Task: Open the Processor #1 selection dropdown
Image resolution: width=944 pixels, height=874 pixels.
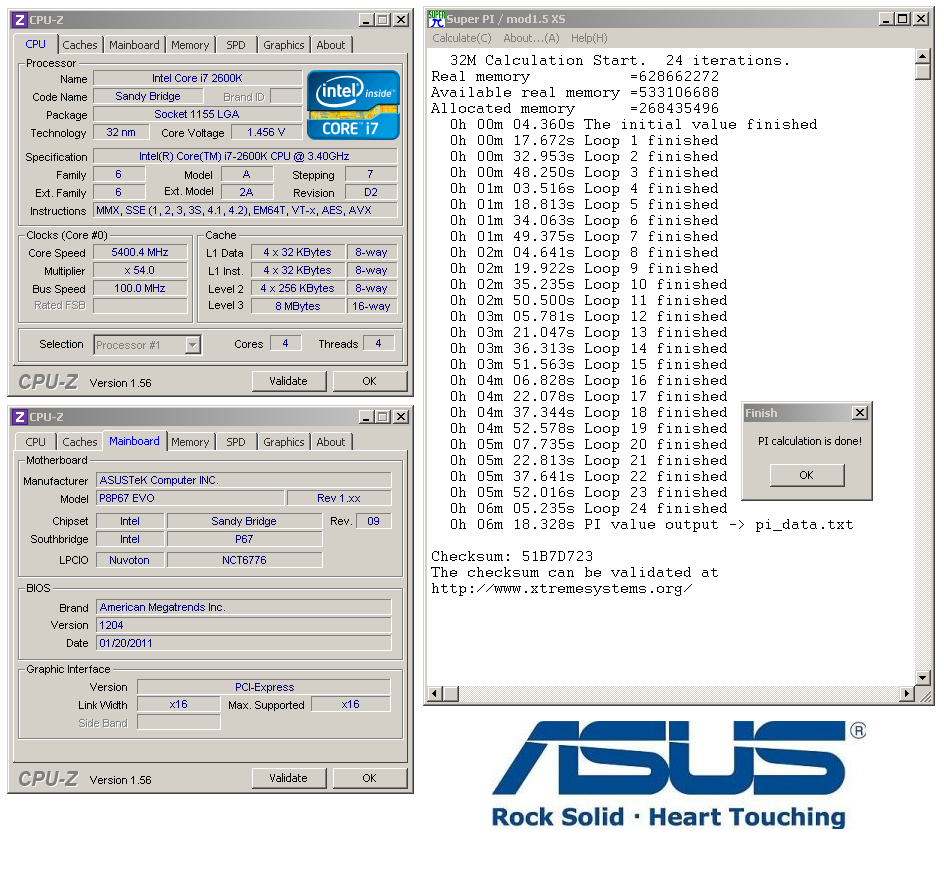Action: 193,345
